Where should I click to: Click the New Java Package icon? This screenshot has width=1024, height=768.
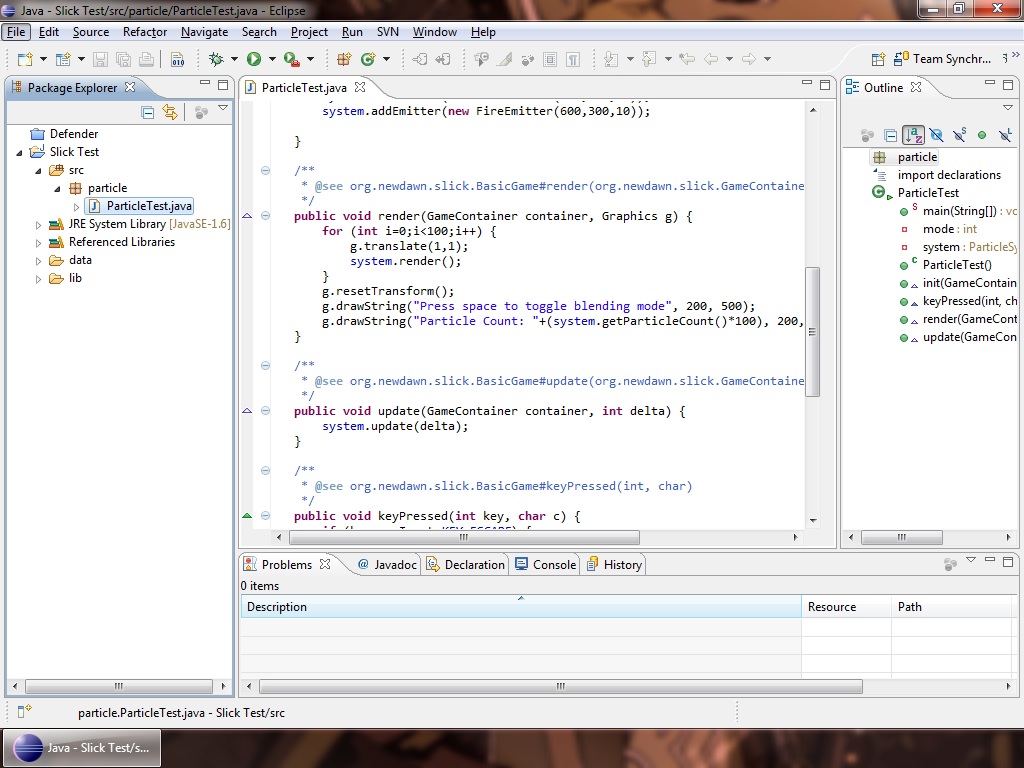point(344,59)
